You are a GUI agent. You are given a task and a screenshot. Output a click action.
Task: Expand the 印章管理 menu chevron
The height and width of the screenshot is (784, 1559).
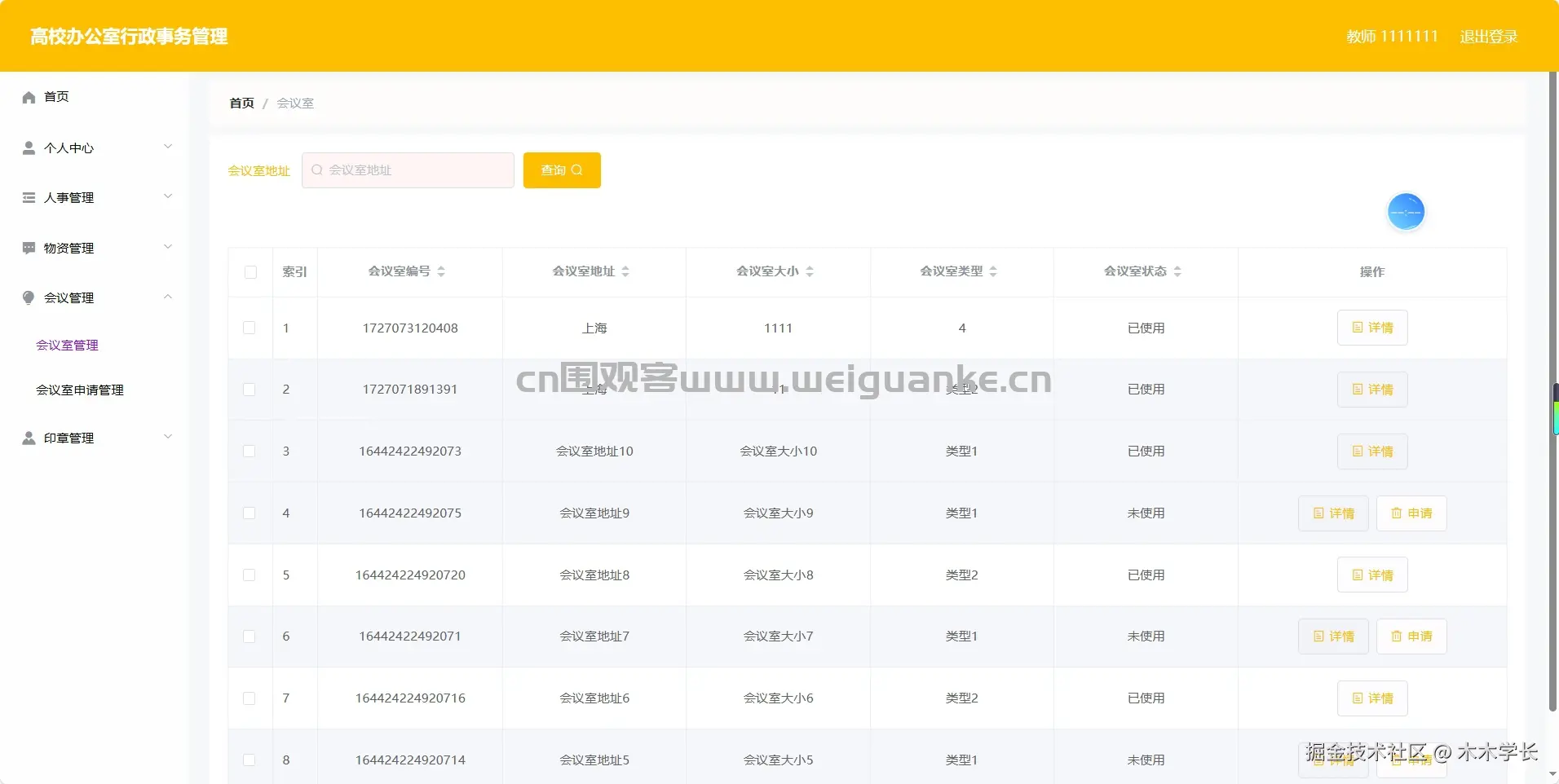click(x=168, y=437)
